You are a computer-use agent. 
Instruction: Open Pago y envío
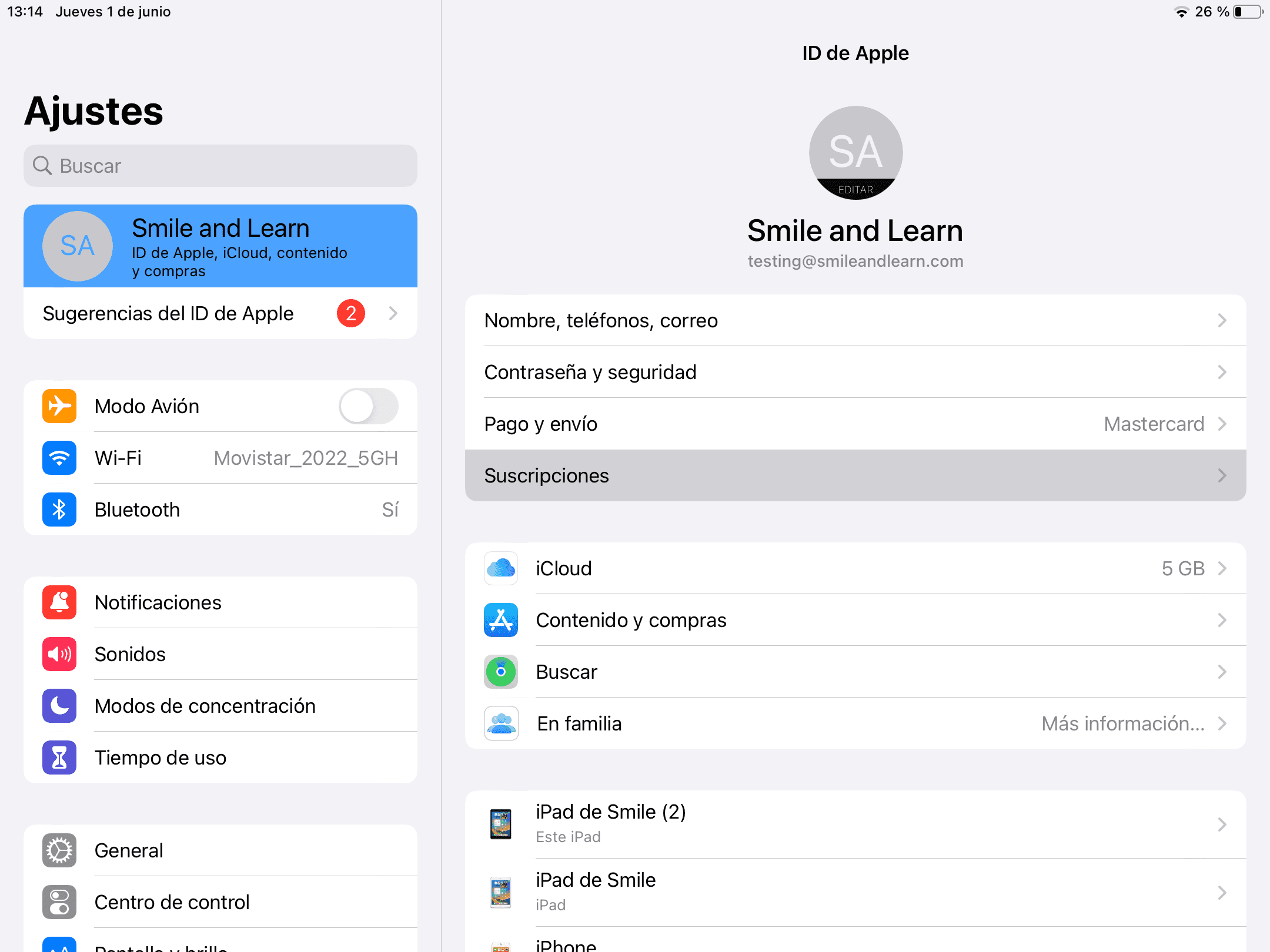(x=855, y=424)
